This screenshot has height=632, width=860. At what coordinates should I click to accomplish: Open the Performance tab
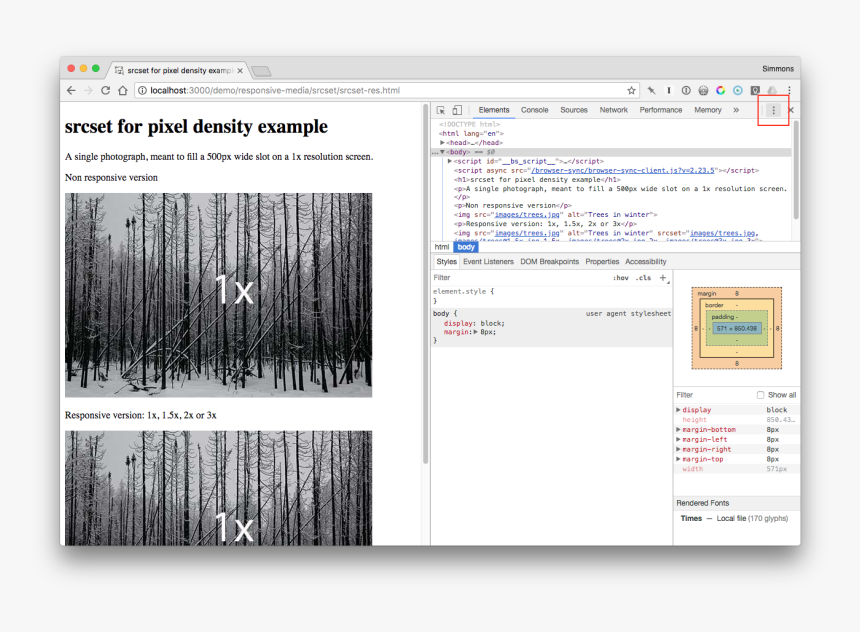[661, 110]
